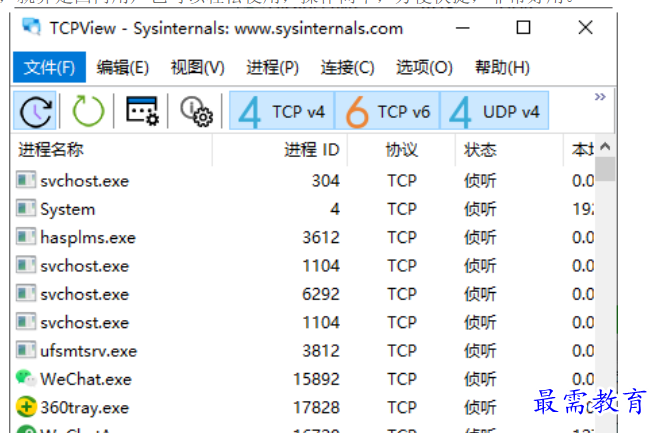655x433 pixels.
Task: Click 侦听 status in System row
Action: (x=480, y=209)
